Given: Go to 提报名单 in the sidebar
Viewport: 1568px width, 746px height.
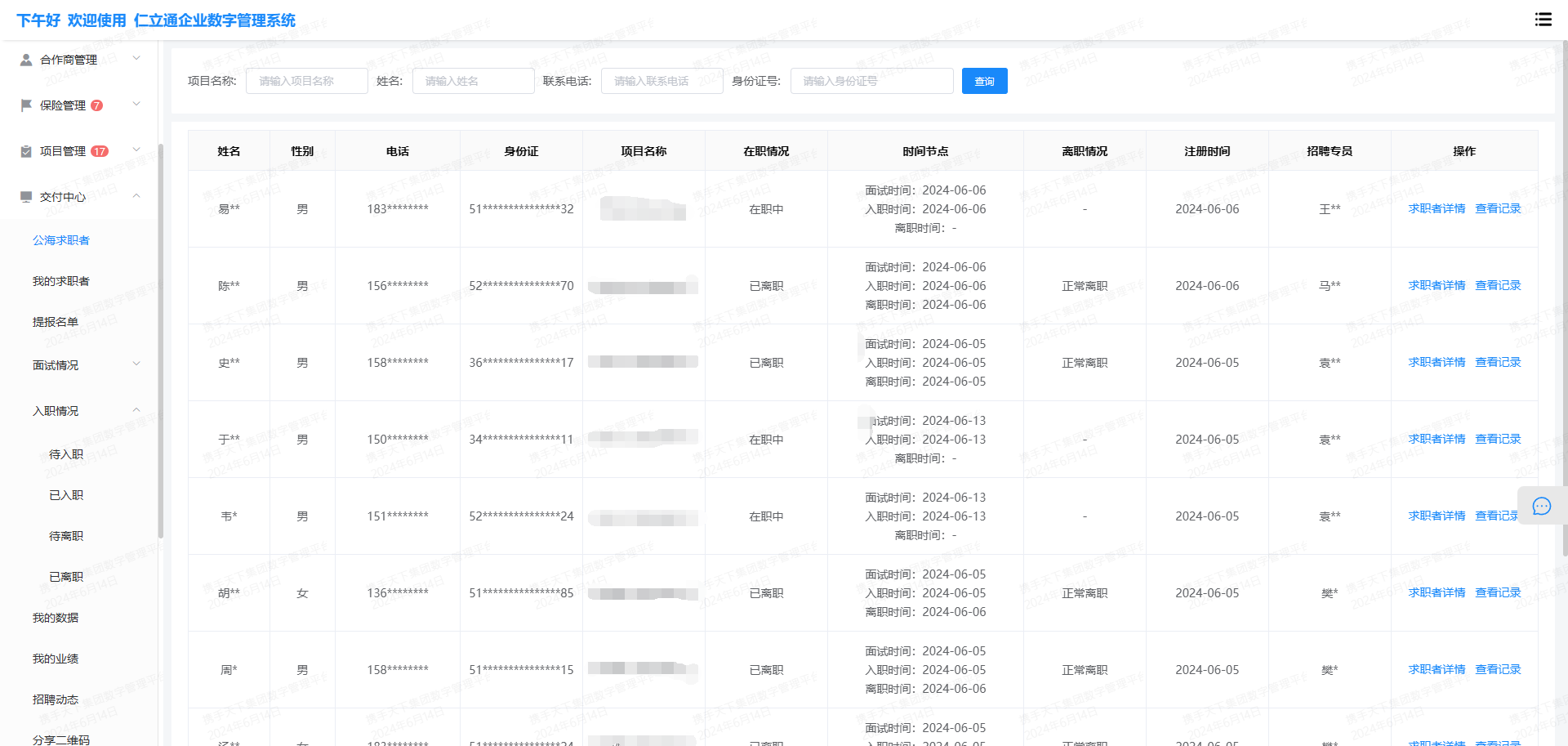Looking at the screenshot, I should [x=56, y=322].
